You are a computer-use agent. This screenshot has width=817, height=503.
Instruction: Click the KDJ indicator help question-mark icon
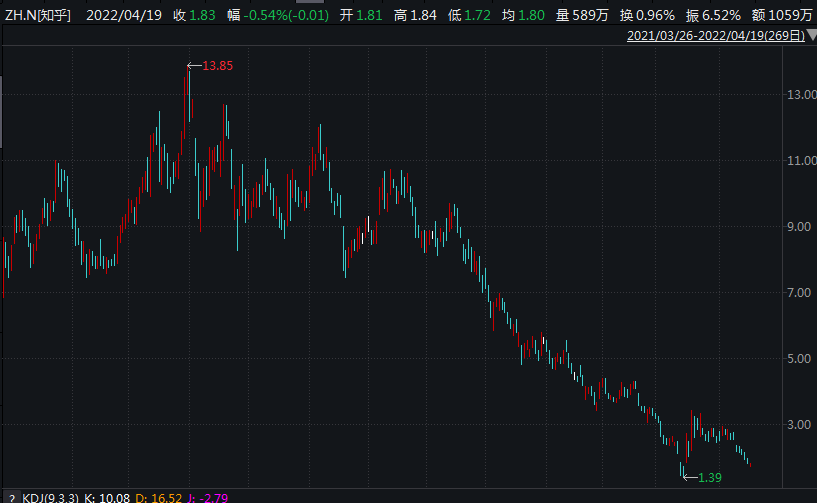11,496
